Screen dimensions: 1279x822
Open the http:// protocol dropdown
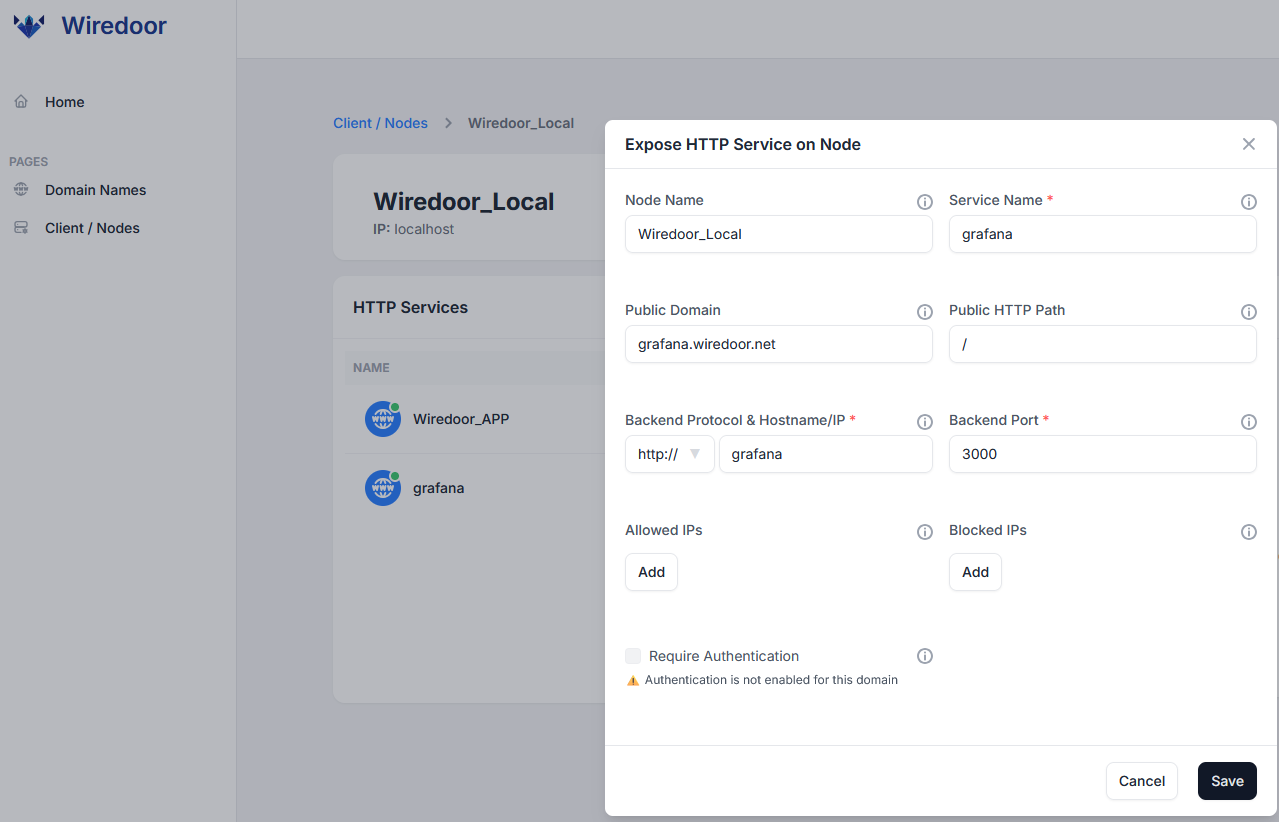point(670,454)
